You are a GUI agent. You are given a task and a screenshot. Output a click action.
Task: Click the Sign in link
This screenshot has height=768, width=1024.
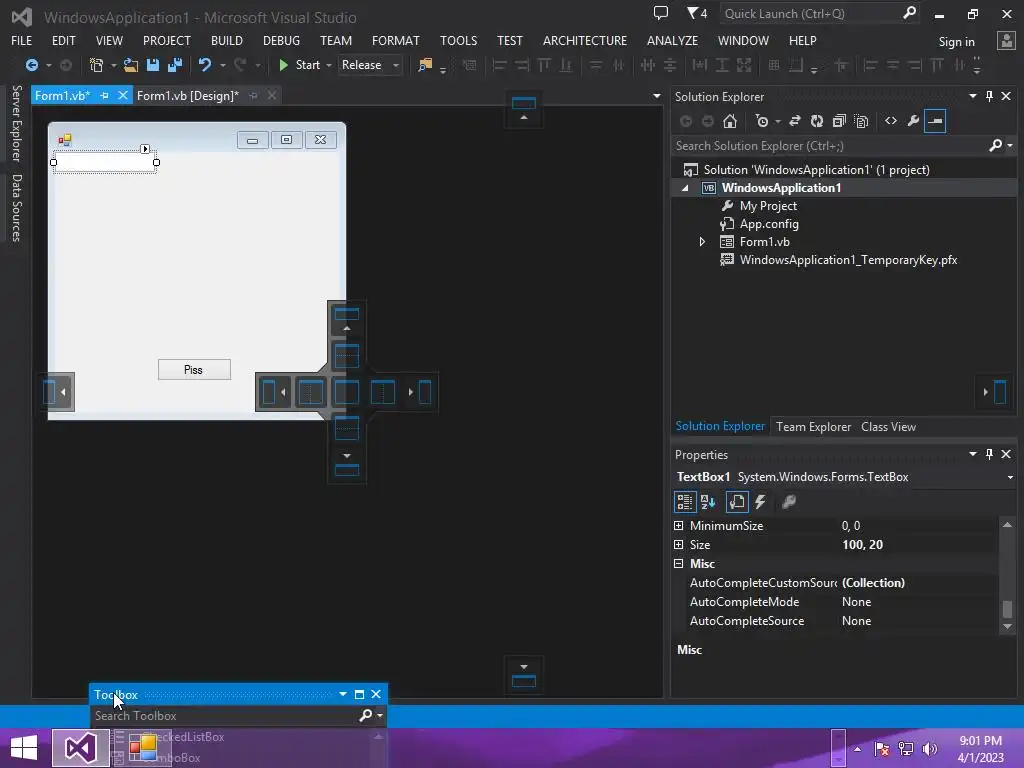(956, 42)
